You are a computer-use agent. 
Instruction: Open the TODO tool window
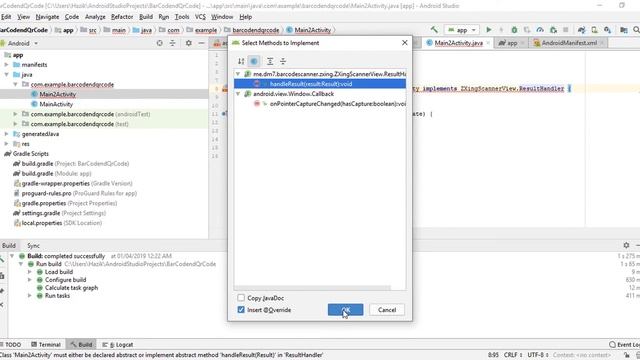tap(11, 344)
